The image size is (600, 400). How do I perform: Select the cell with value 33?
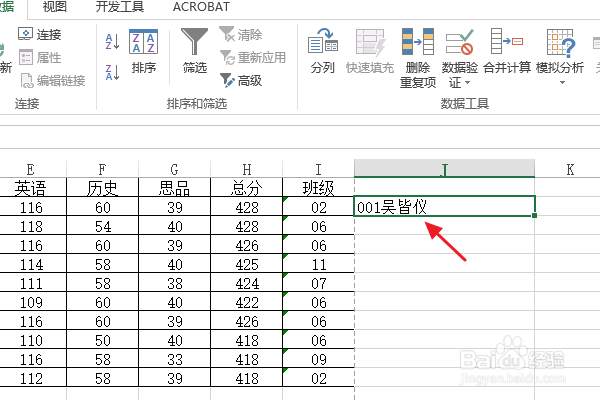pyautogui.click(x=174, y=359)
